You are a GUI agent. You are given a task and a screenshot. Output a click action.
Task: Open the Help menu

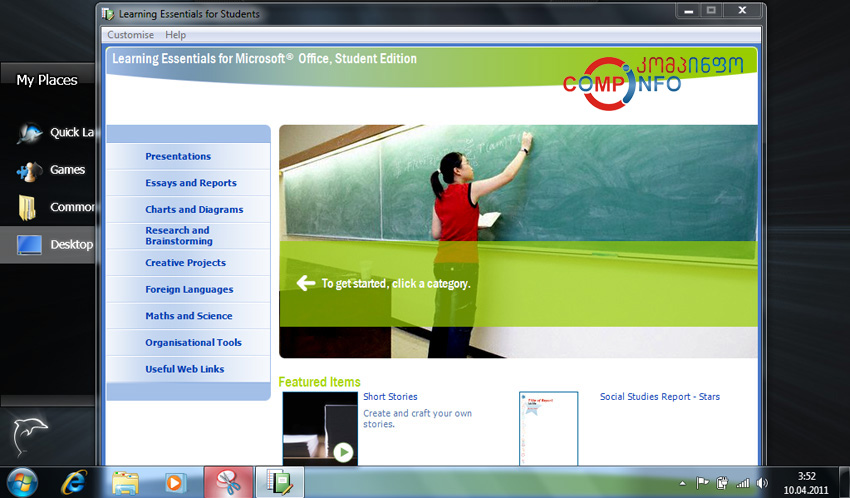176,35
